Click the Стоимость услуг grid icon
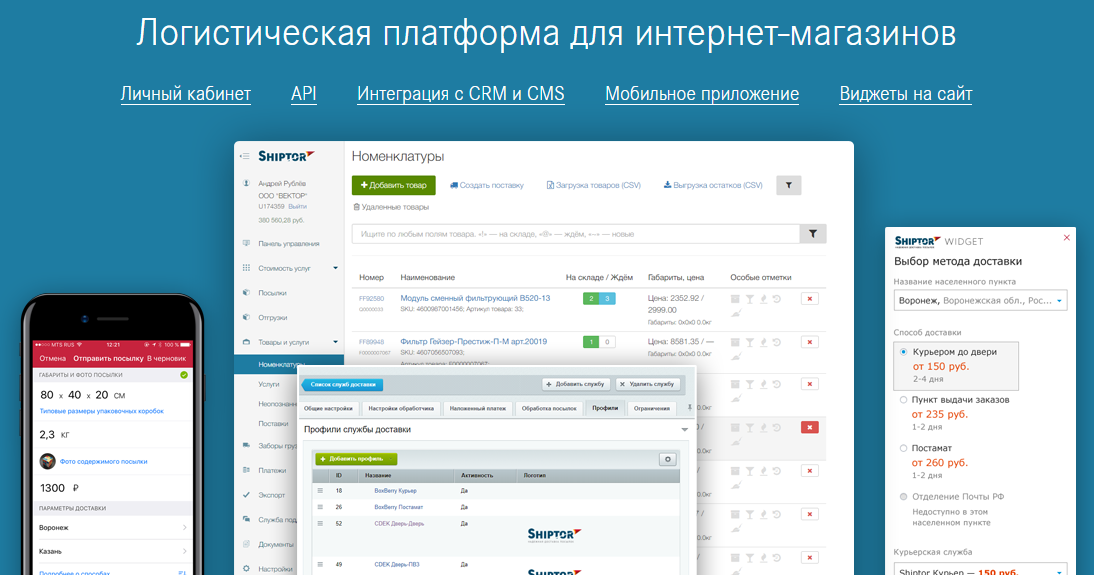This screenshot has height=577, width=1094. [x=246, y=268]
